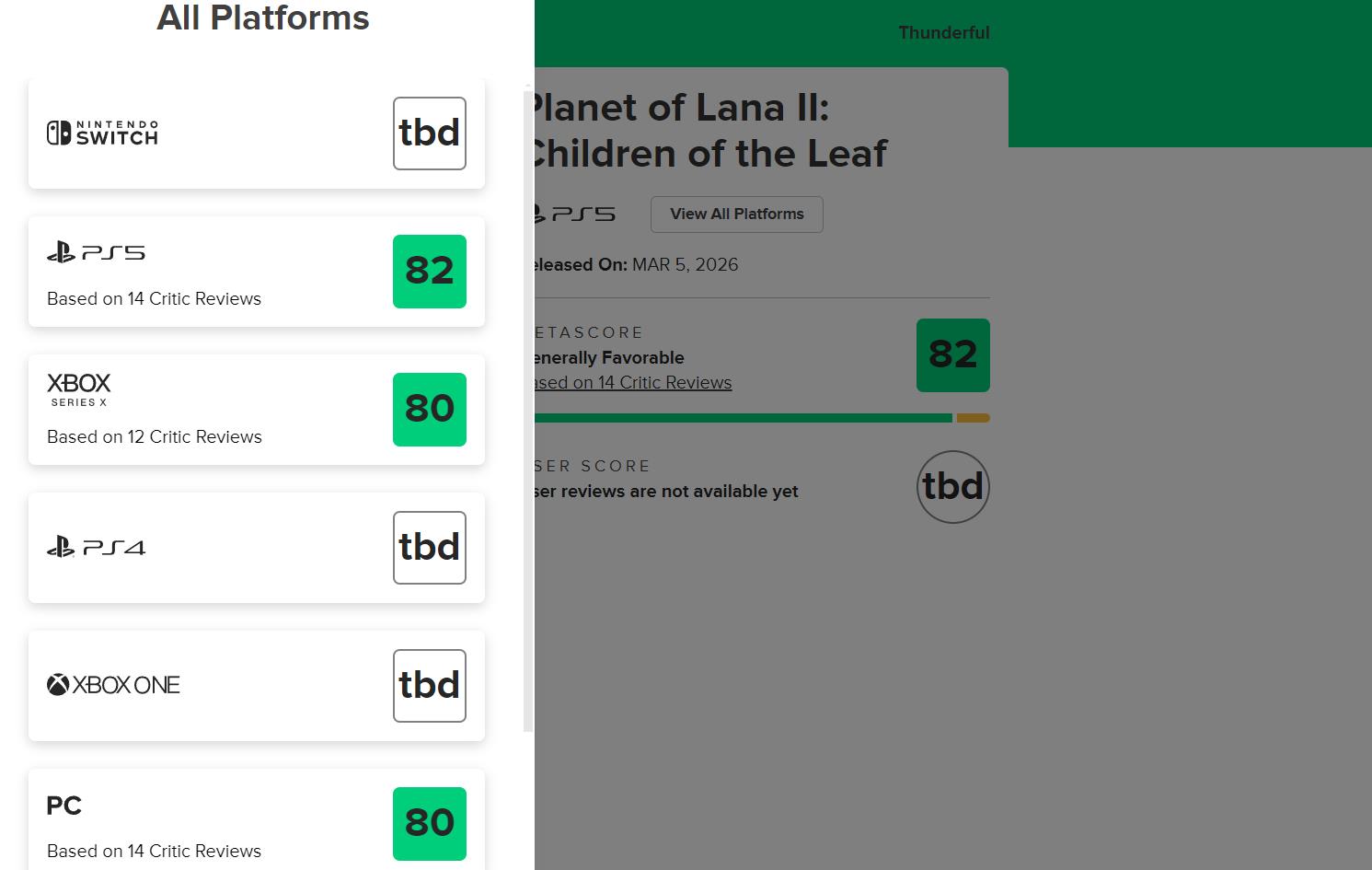The image size is (1372, 870).
Task: Click the PC score badge 80
Action: (430, 823)
